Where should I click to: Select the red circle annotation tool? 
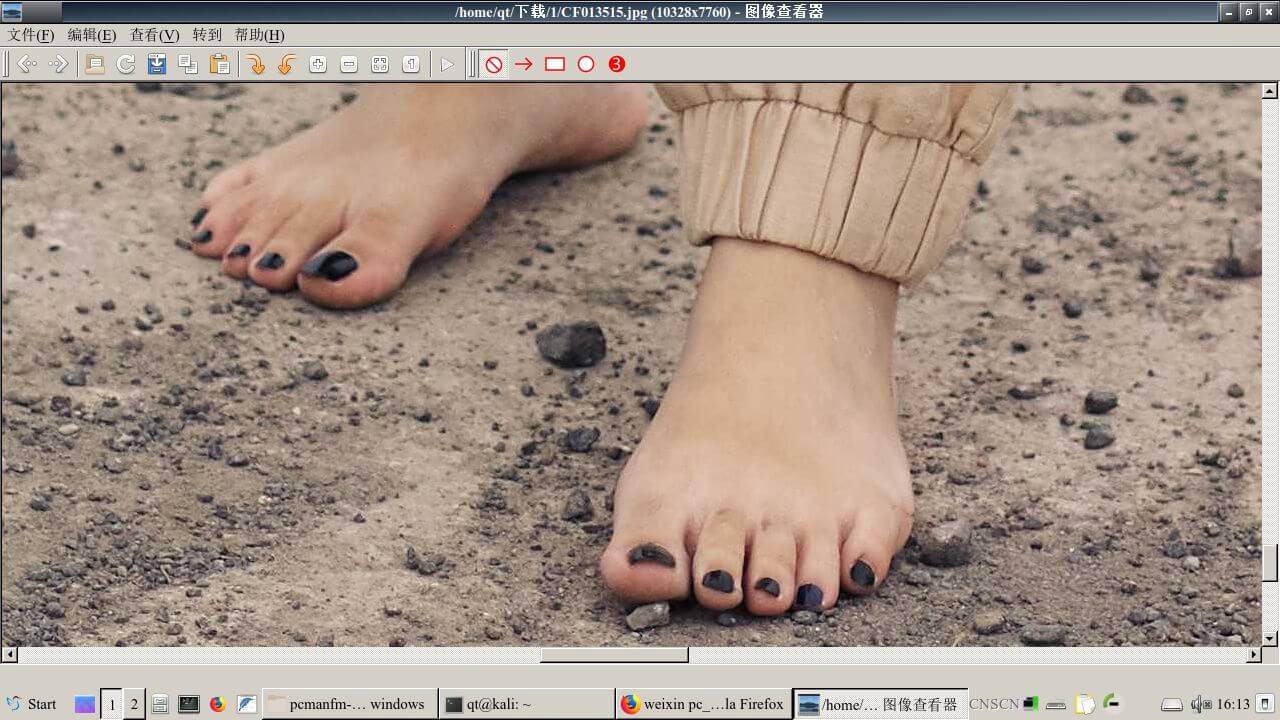(586, 64)
